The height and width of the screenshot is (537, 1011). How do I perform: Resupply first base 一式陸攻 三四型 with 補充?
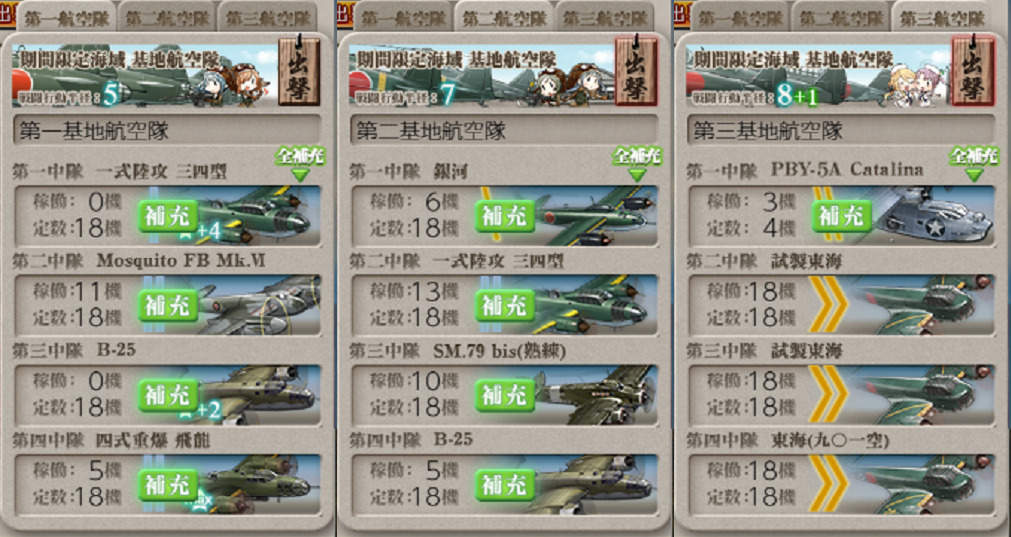coord(168,216)
